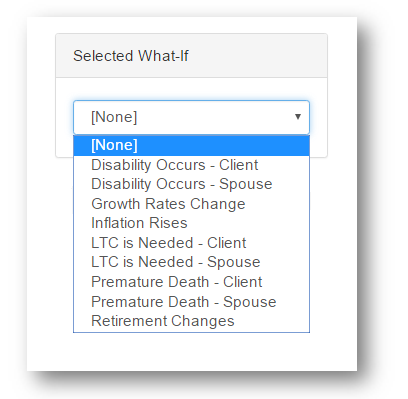Screen dimensions: 408x399
Task: Collapse the Selected What-If combo box field
Action: tap(191, 117)
